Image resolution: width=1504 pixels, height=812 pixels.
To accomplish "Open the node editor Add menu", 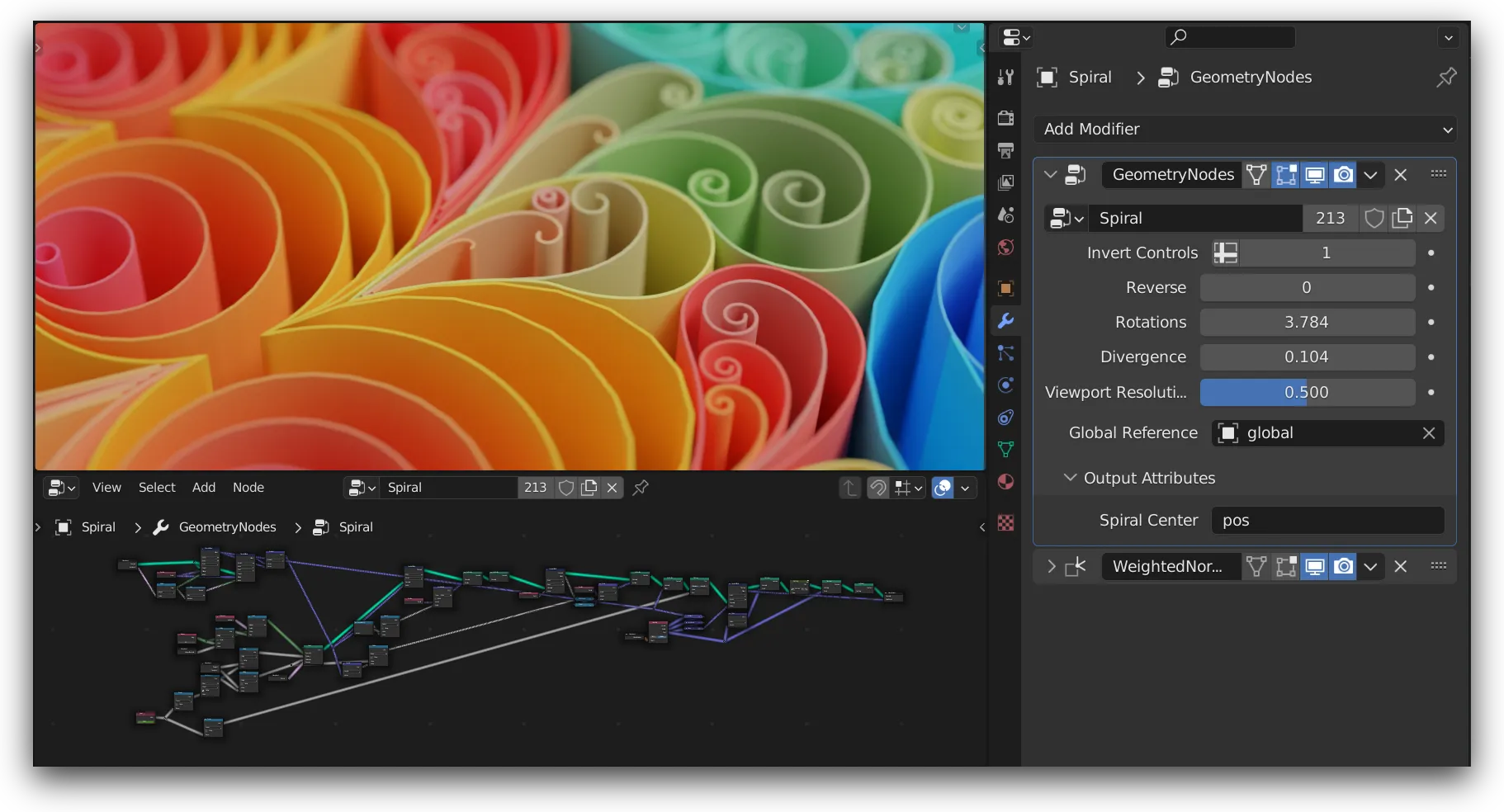I will pyautogui.click(x=204, y=488).
